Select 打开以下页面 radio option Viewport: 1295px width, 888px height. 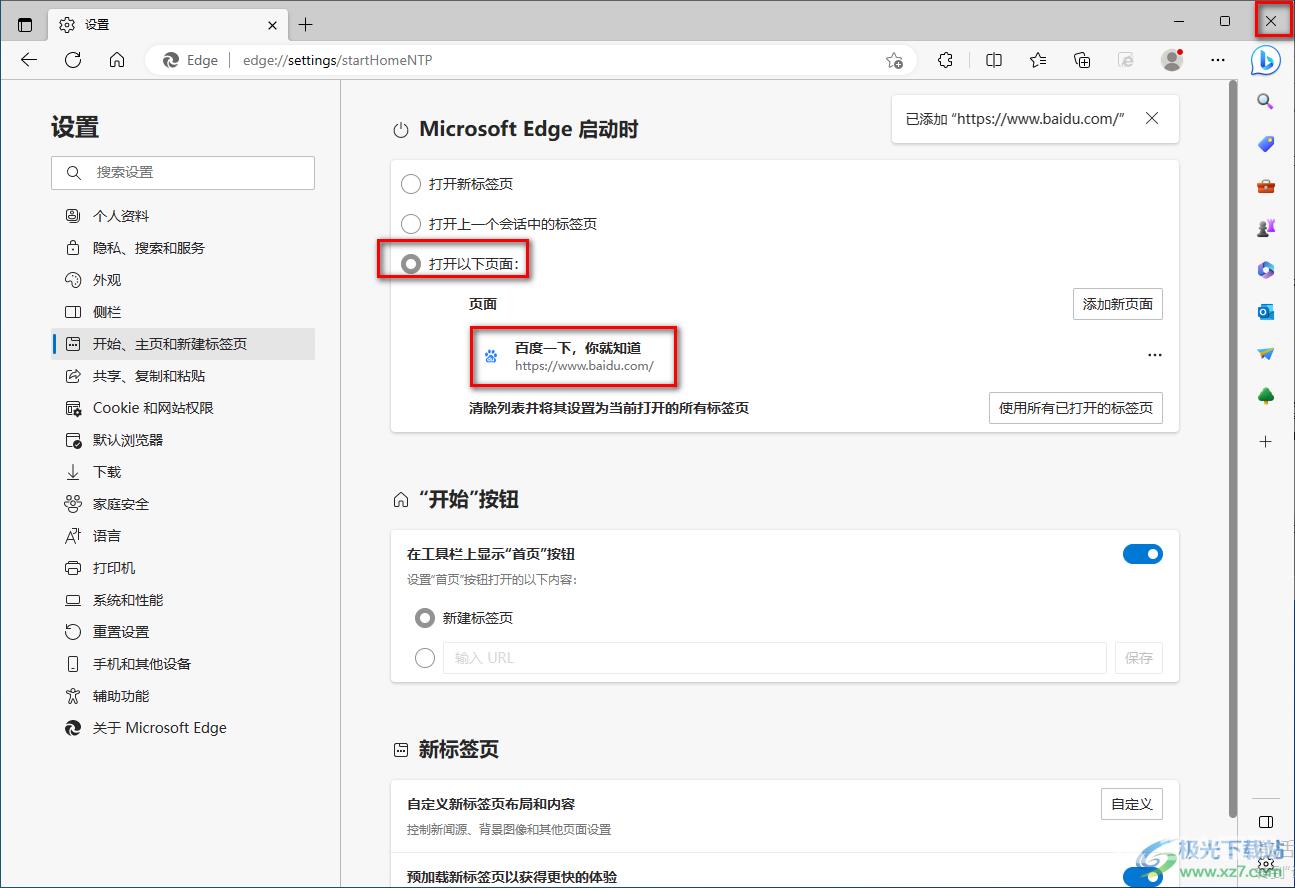(x=411, y=264)
